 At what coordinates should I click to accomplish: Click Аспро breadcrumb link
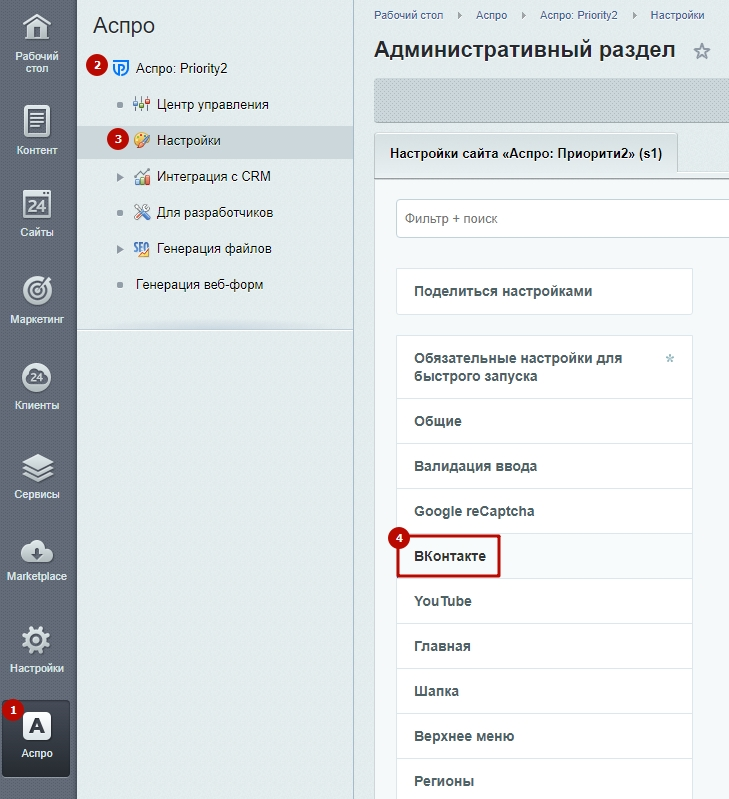click(492, 15)
